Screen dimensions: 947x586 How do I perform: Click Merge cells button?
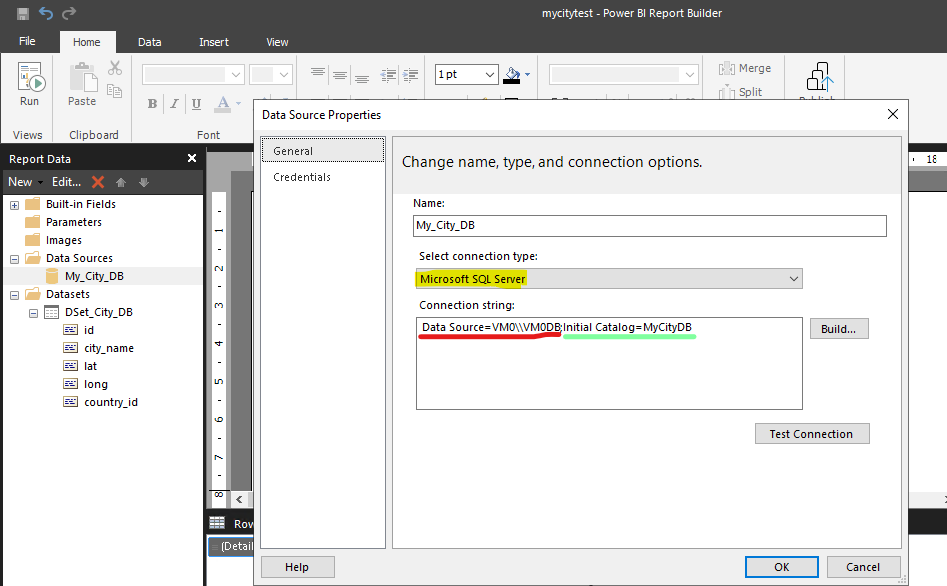pyautogui.click(x=745, y=68)
